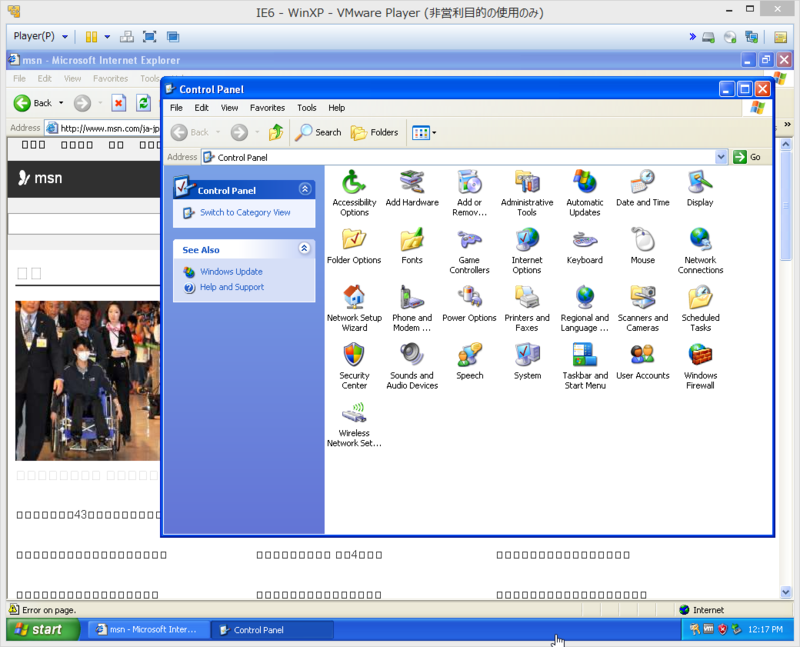This screenshot has width=800, height=647.
Task: Open Automatic Updates icon
Action: (x=585, y=193)
